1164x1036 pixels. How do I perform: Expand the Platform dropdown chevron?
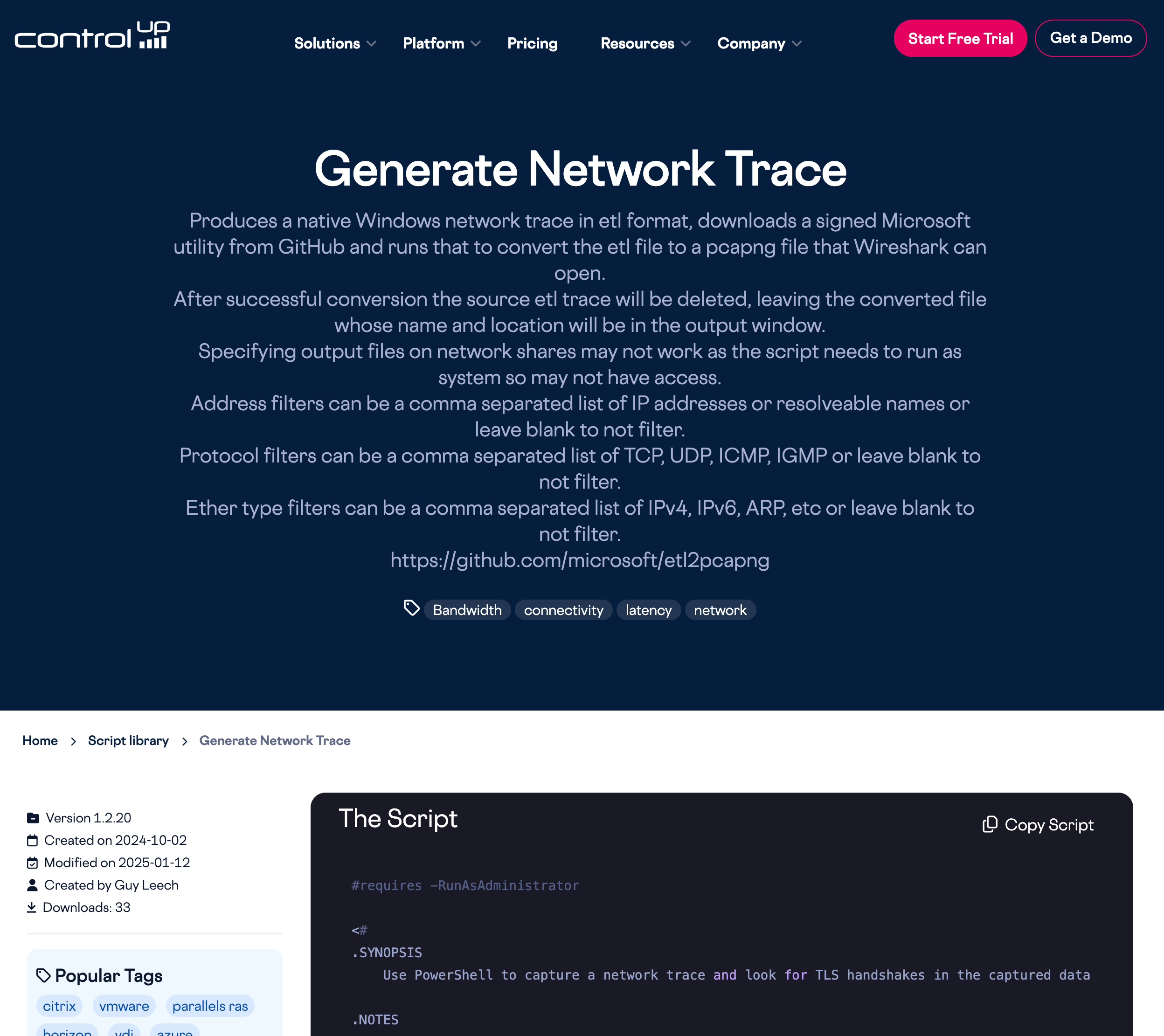(476, 43)
